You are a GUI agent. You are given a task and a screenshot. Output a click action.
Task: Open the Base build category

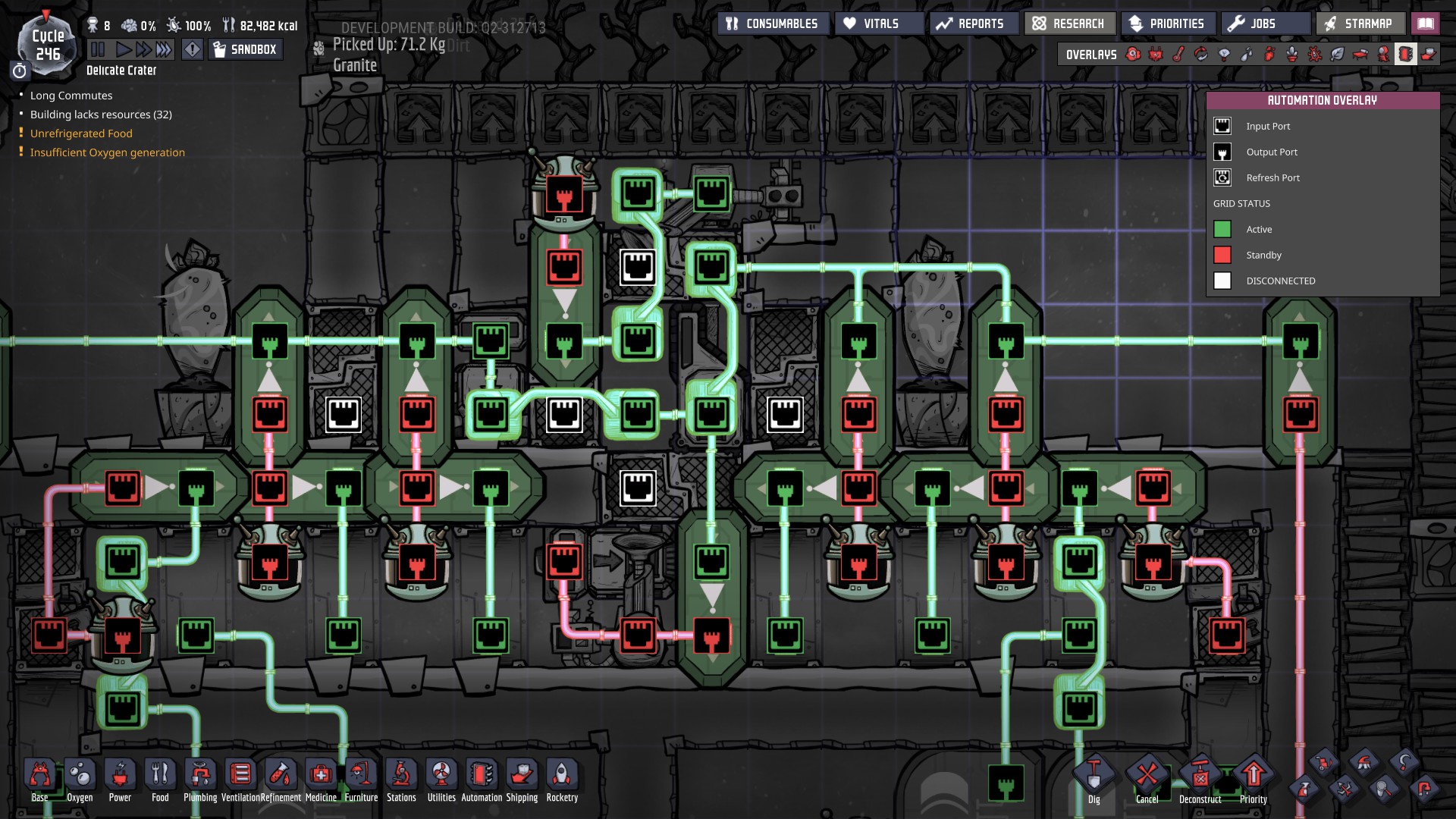click(40, 780)
